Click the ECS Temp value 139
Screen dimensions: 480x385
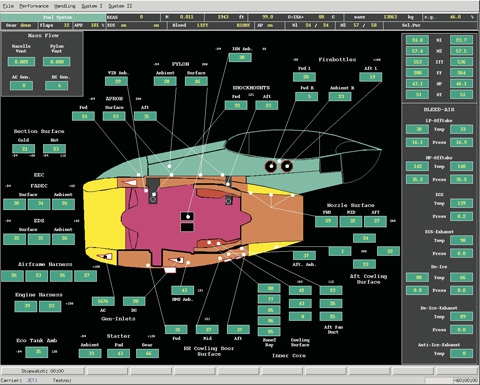point(461,203)
